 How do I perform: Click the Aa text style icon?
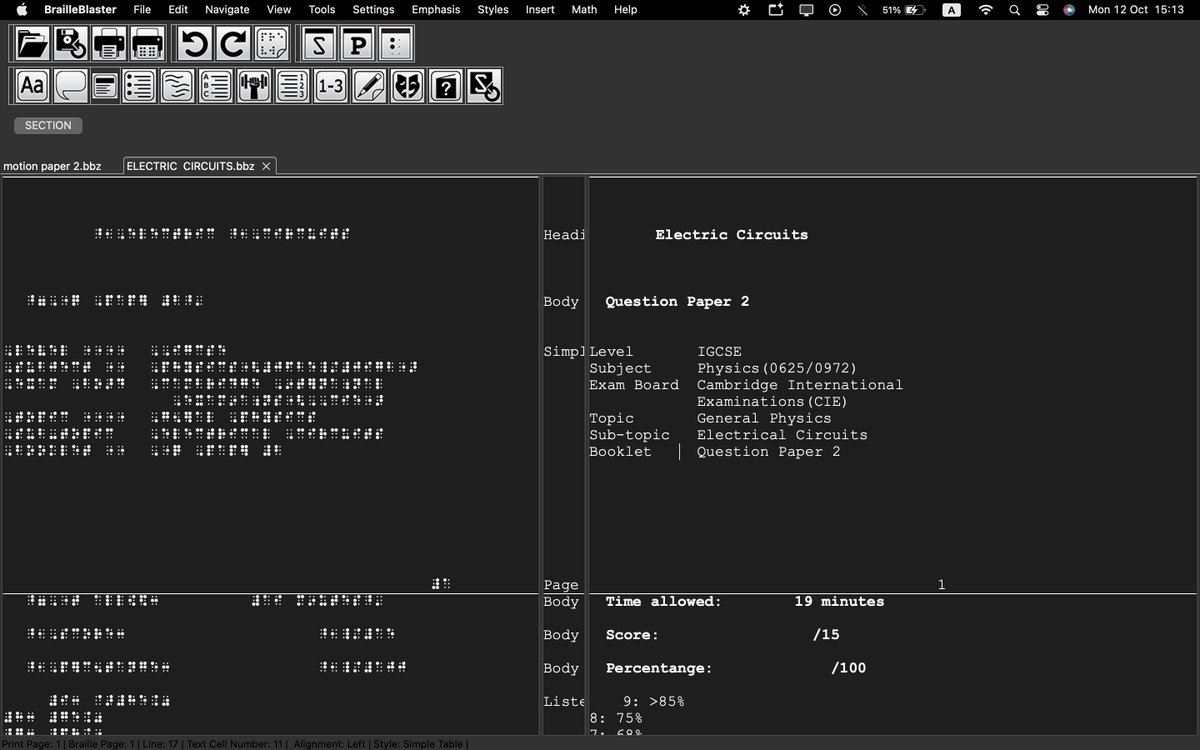click(33, 86)
